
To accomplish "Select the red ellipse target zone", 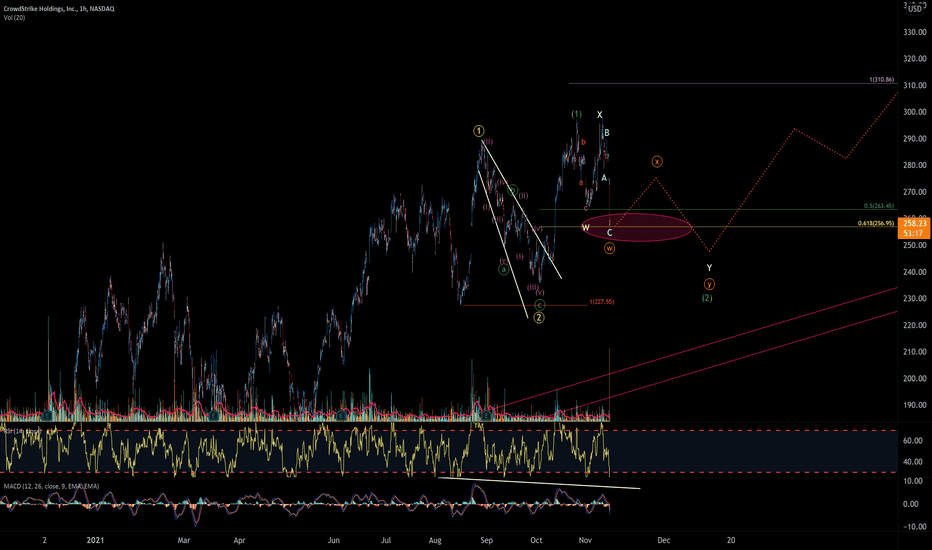I will 637,227.
